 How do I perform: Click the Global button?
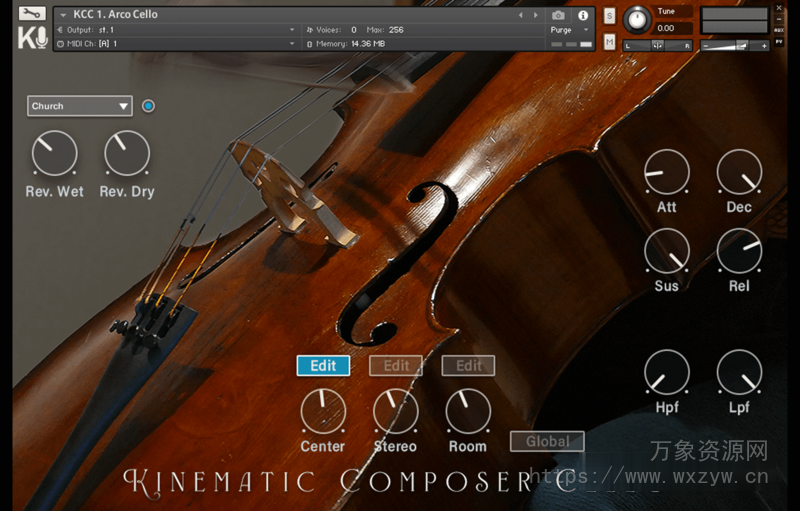547,441
